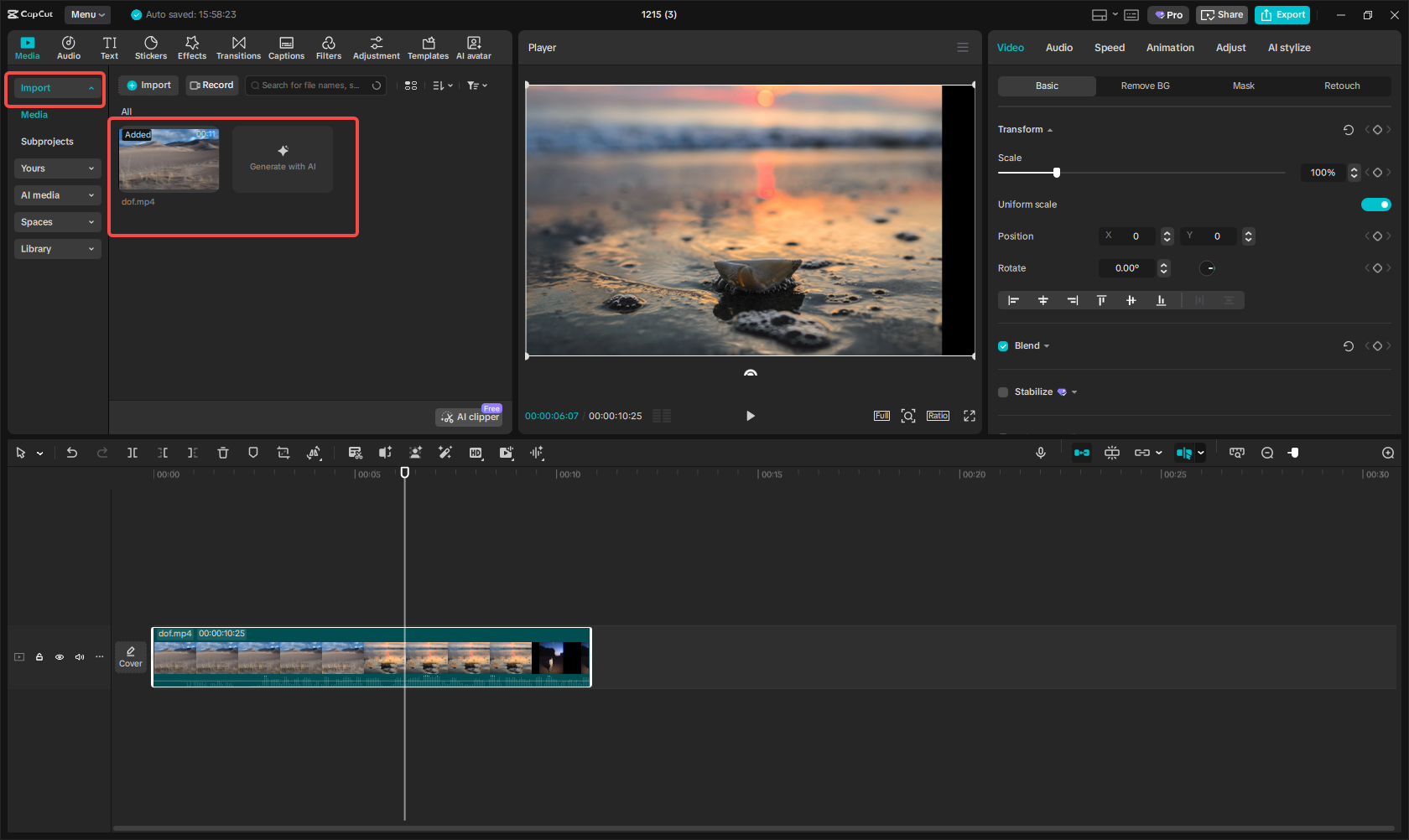Image resolution: width=1409 pixels, height=840 pixels.
Task: Click the align-left icon in alignment row
Action: tap(1013, 300)
